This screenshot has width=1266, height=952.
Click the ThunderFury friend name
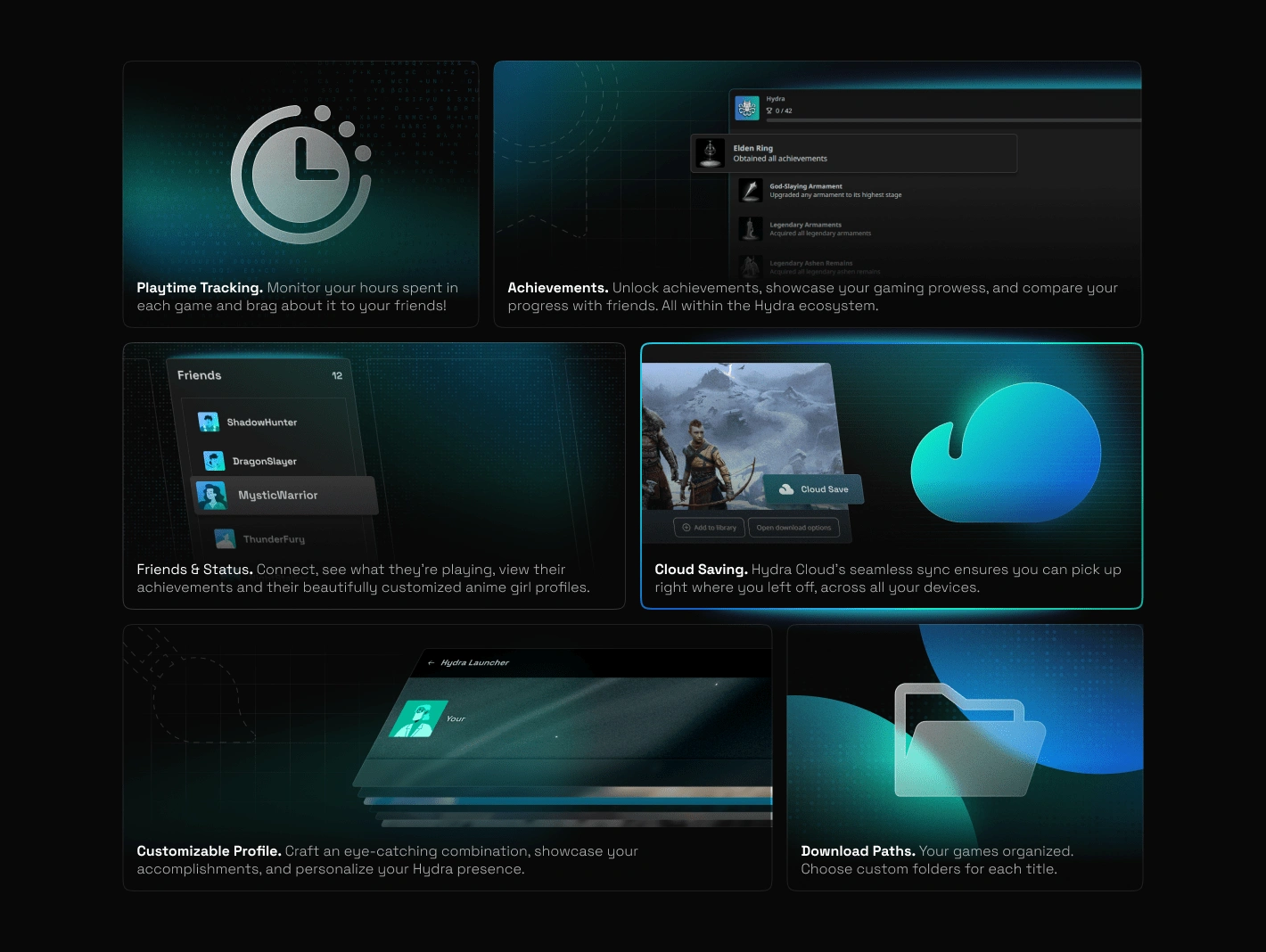click(275, 539)
